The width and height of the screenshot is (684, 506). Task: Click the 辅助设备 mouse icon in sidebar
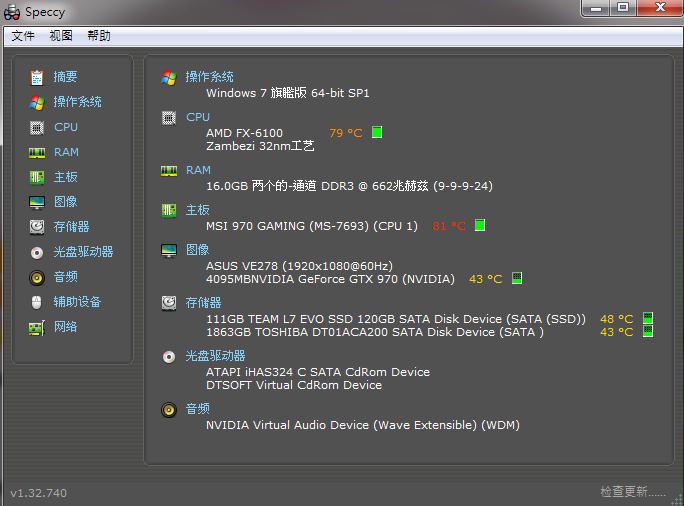37,302
